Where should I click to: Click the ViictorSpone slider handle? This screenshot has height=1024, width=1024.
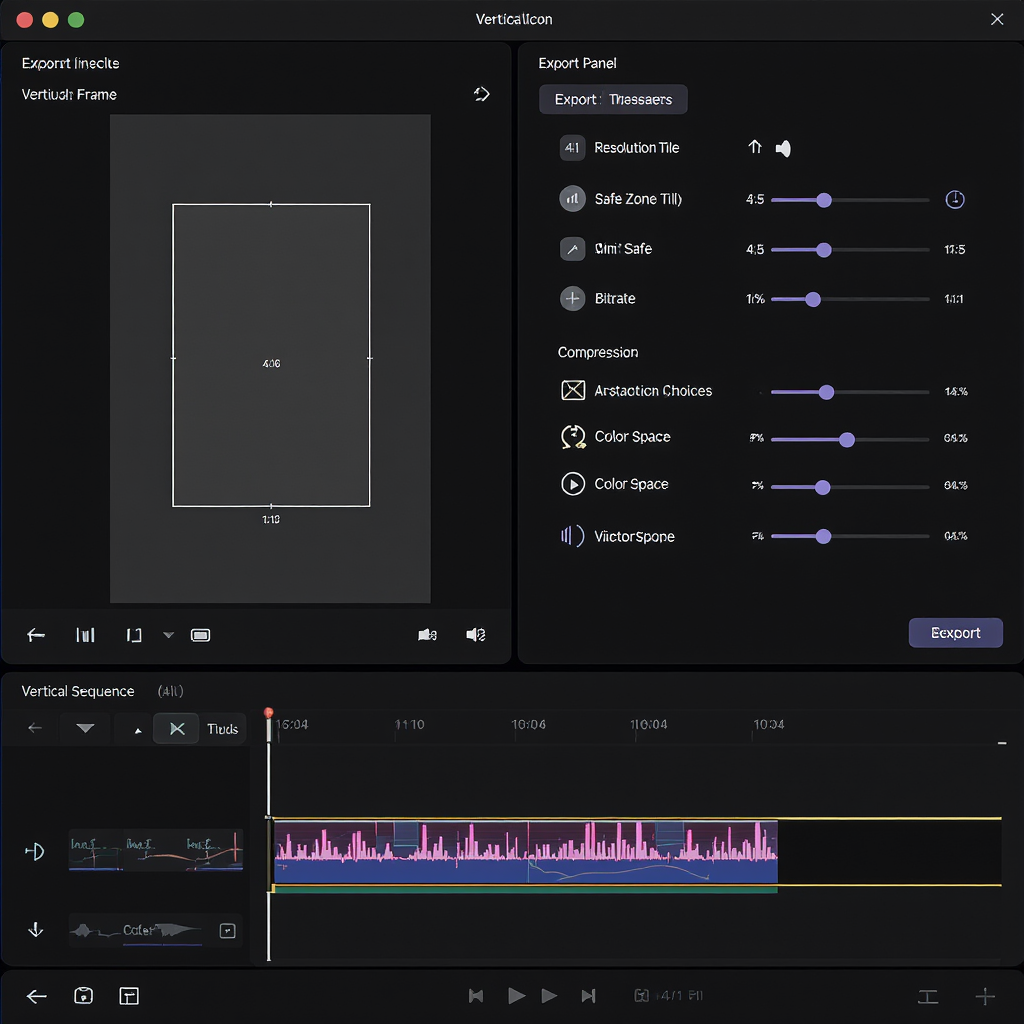(824, 536)
